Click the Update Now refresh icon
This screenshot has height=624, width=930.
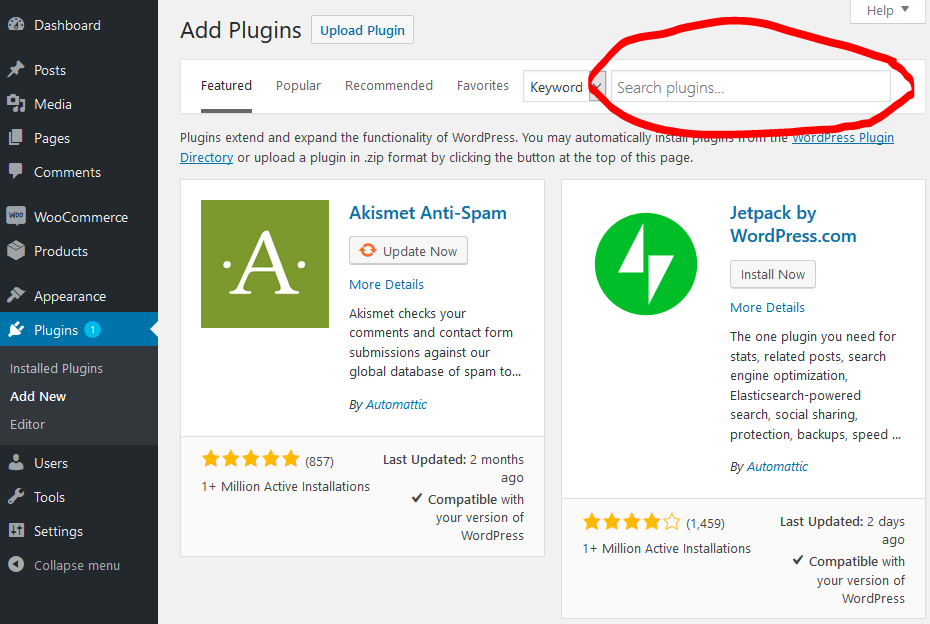point(368,250)
